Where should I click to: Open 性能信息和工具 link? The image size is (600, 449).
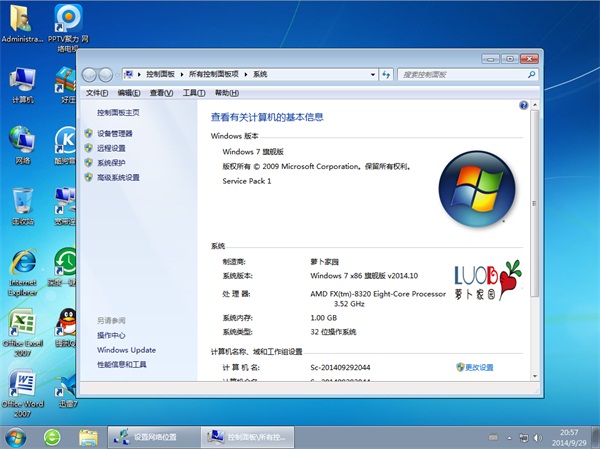[121, 364]
